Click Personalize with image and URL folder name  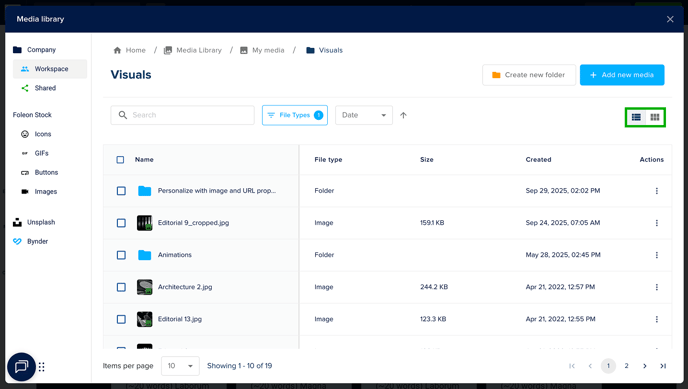217,191
